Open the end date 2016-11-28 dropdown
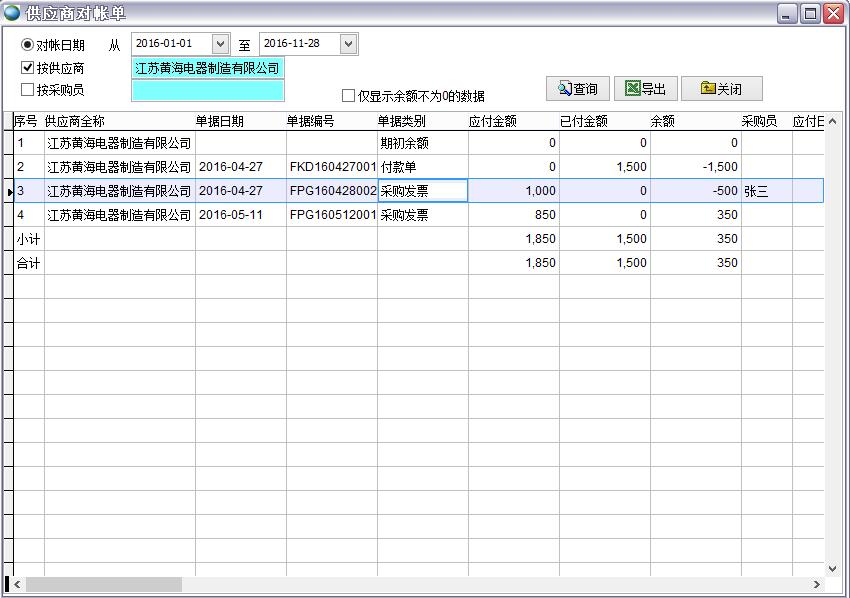This screenshot has height=598, width=850. click(348, 44)
